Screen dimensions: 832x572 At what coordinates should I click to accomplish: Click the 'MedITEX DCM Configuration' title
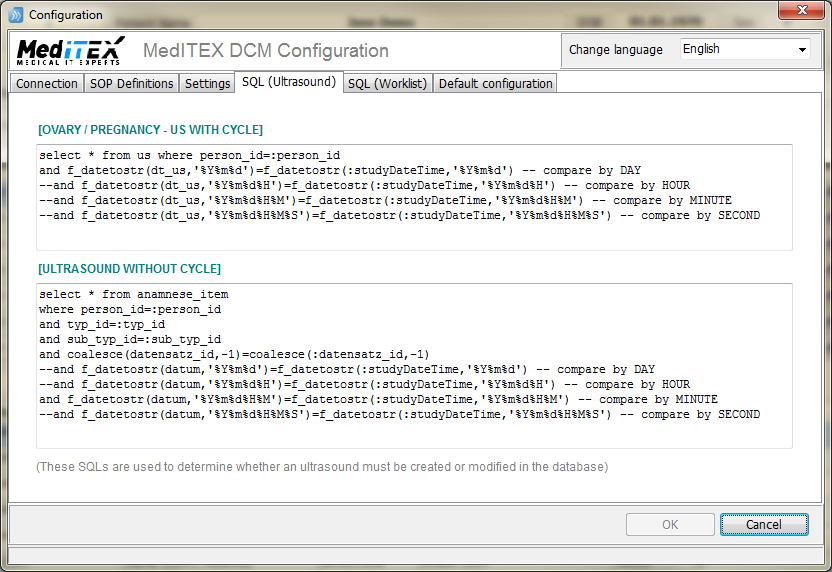tap(266, 50)
